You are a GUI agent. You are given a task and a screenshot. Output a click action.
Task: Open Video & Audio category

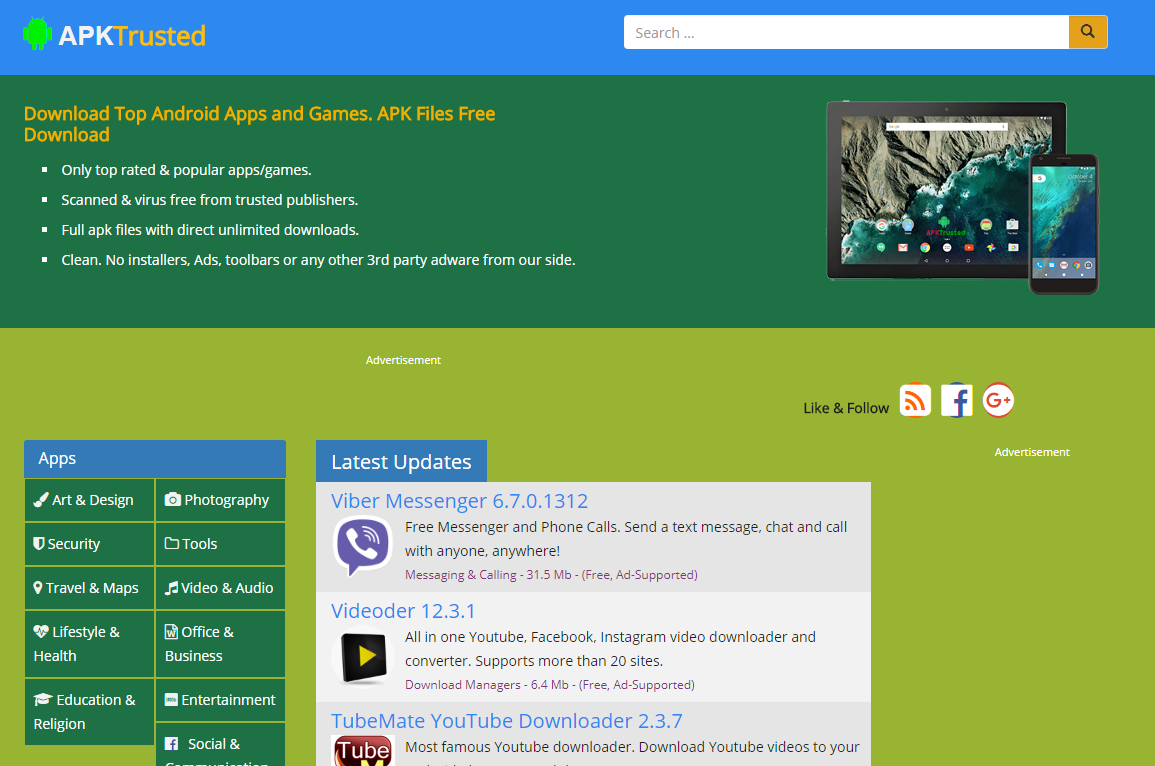(x=220, y=588)
